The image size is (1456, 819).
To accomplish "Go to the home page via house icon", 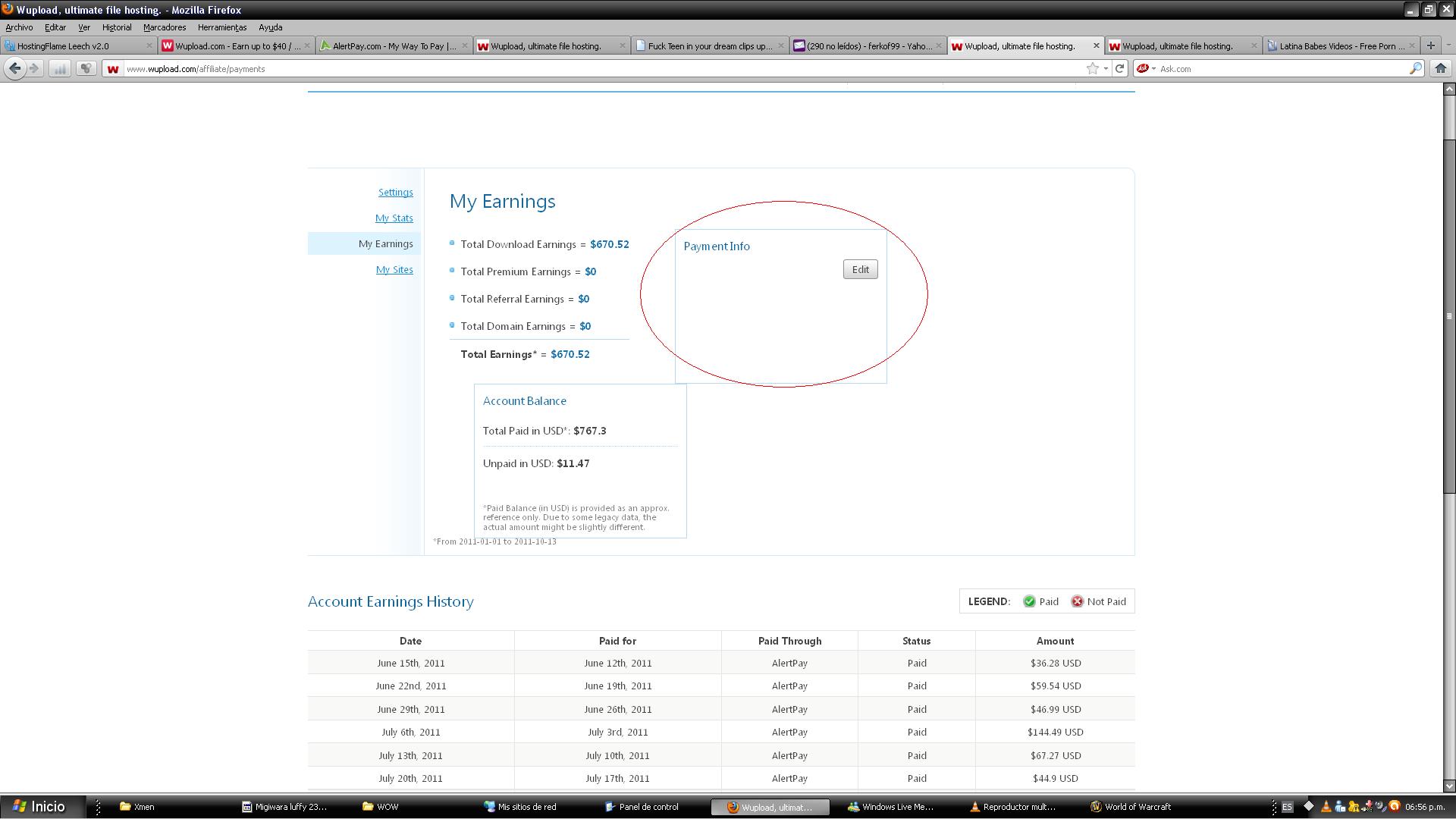I will tap(1440, 68).
